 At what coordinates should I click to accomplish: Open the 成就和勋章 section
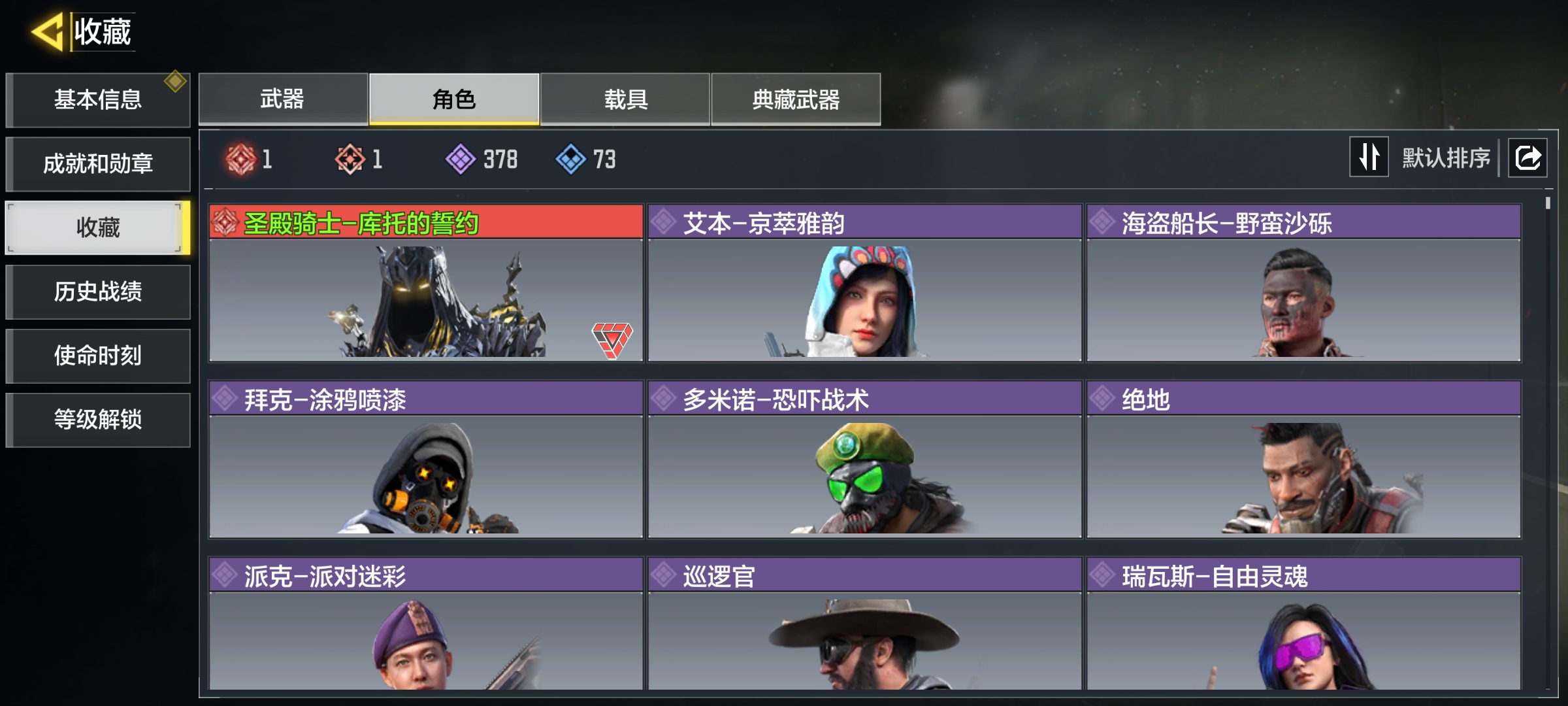pos(98,163)
